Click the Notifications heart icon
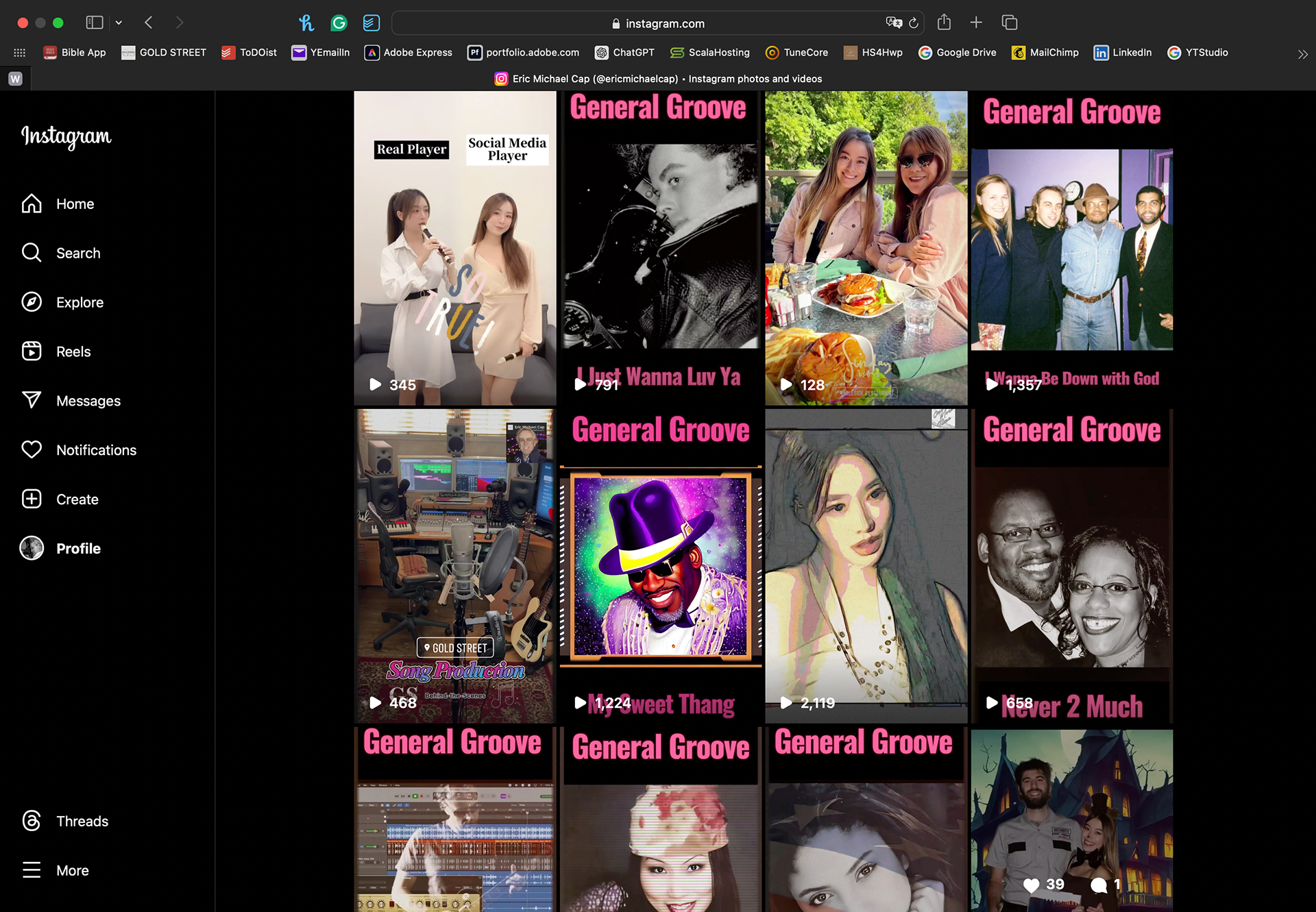This screenshot has height=912, width=1316. (32, 449)
